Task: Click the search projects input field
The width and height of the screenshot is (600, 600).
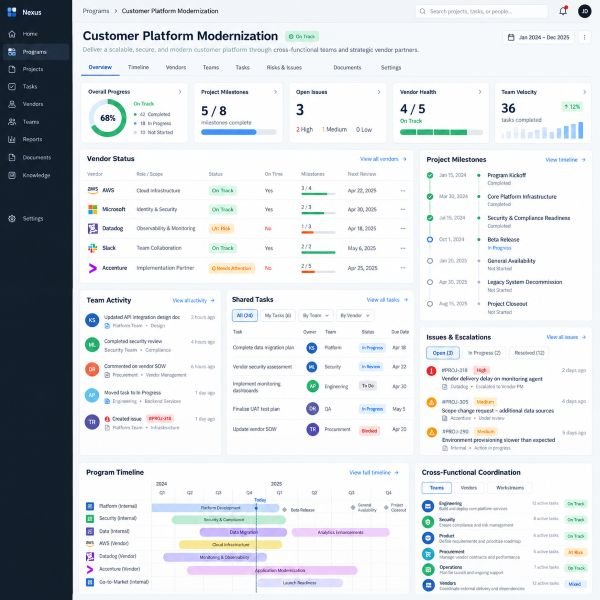Action: point(481,11)
